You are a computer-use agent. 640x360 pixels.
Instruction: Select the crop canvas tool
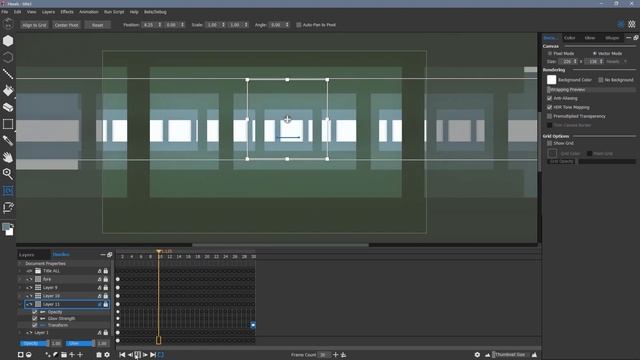[x=8, y=208]
